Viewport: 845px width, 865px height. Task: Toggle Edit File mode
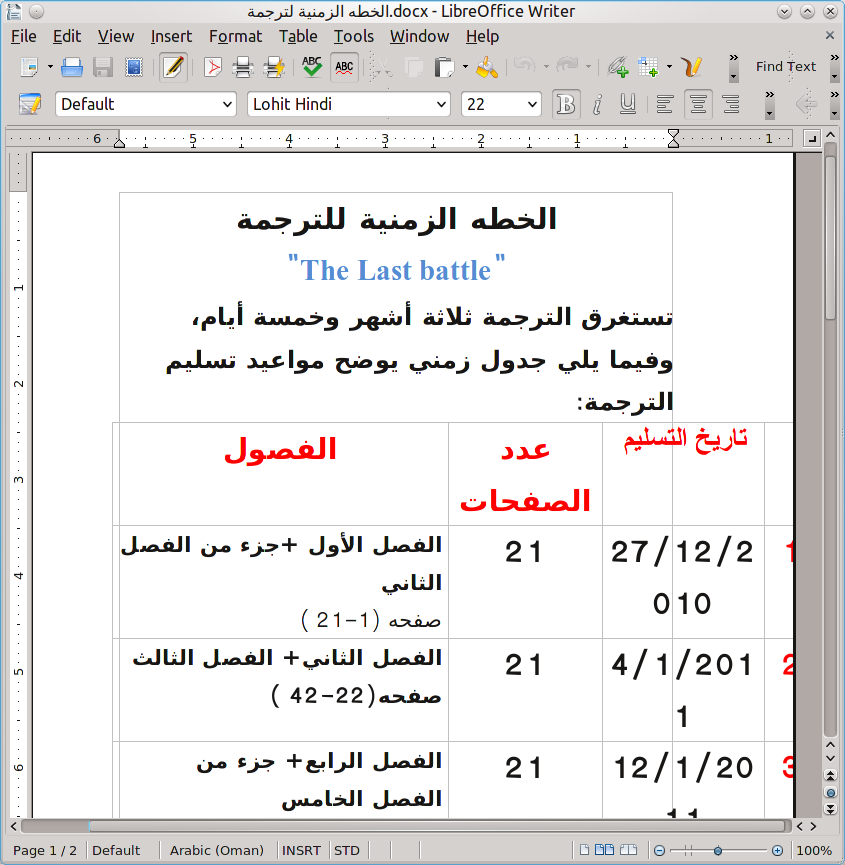(x=173, y=67)
